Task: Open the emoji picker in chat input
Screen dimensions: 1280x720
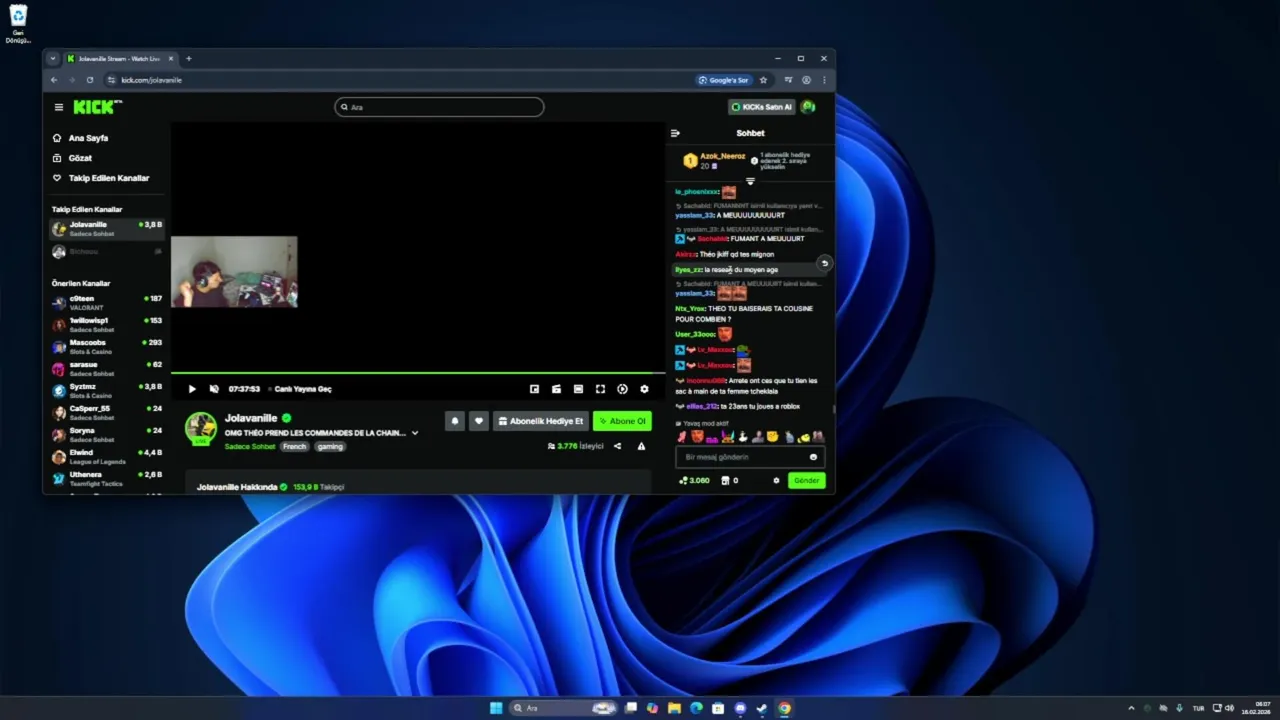Action: [x=813, y=457]
